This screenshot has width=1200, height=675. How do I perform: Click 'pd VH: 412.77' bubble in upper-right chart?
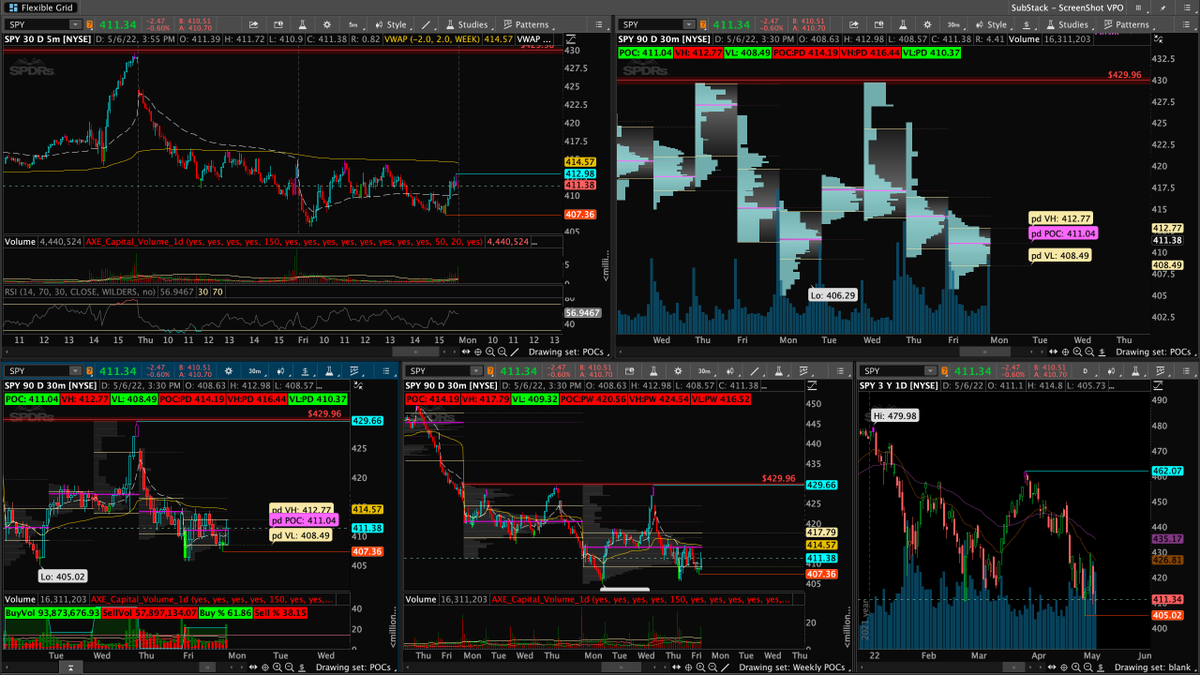(1062, 217)
